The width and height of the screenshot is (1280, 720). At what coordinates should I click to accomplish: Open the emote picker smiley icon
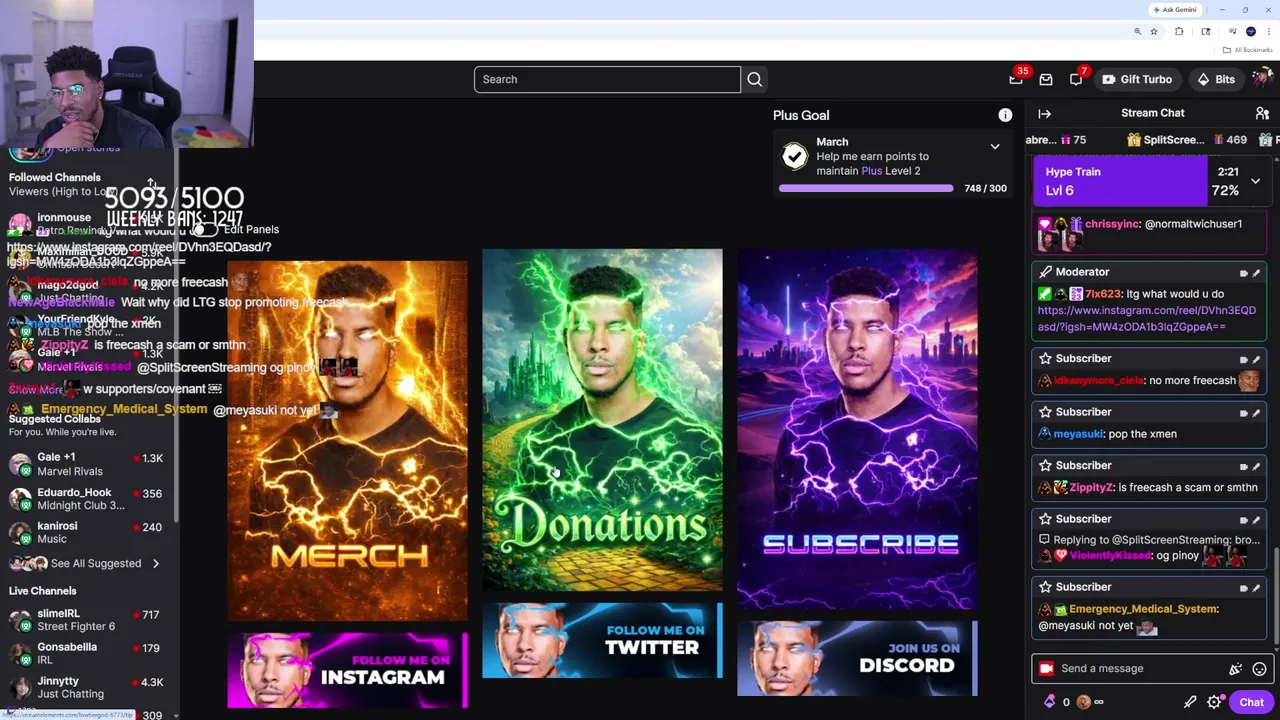(x=1259, y=669)
